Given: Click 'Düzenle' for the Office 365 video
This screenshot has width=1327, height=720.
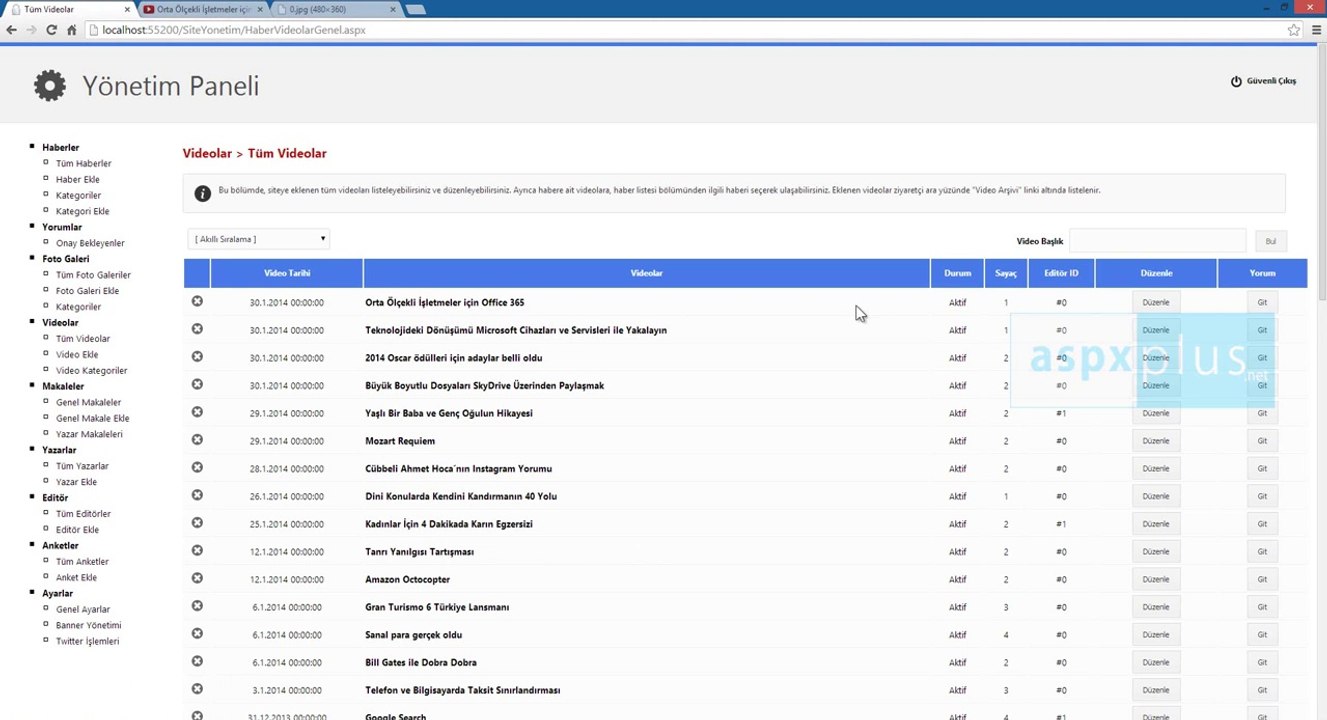Looking at the screenshot, I should click(1156, 302).
